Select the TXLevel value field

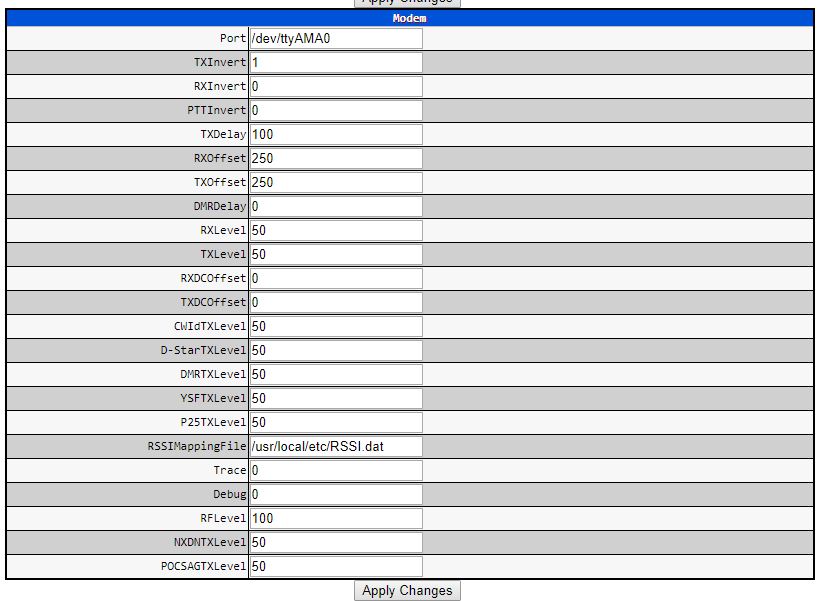point(336,255)
